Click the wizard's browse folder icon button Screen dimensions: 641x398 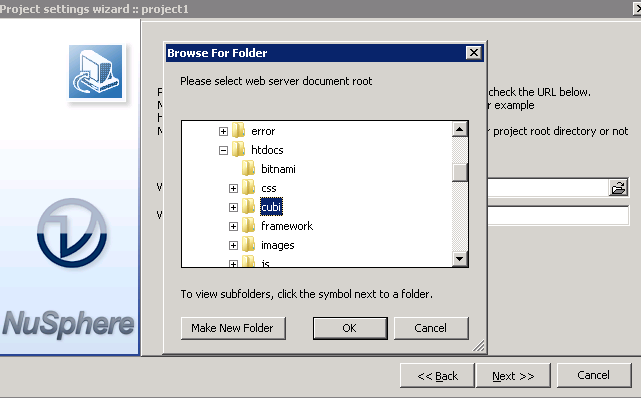point(618,188)
